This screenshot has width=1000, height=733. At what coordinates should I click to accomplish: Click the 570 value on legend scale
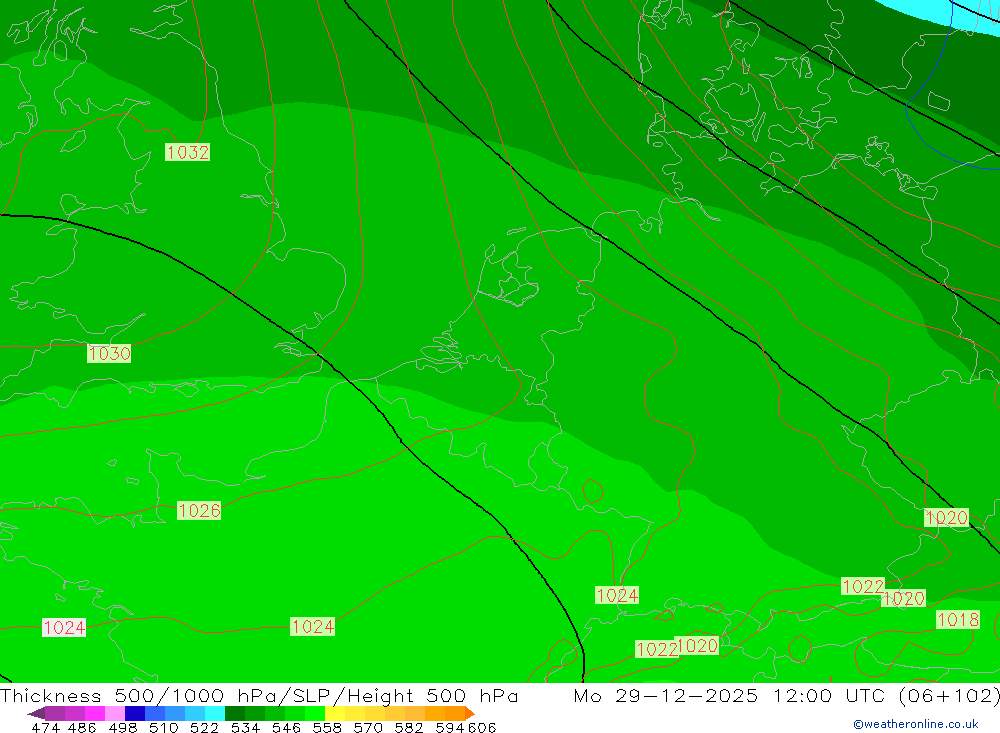click(368, 728)
